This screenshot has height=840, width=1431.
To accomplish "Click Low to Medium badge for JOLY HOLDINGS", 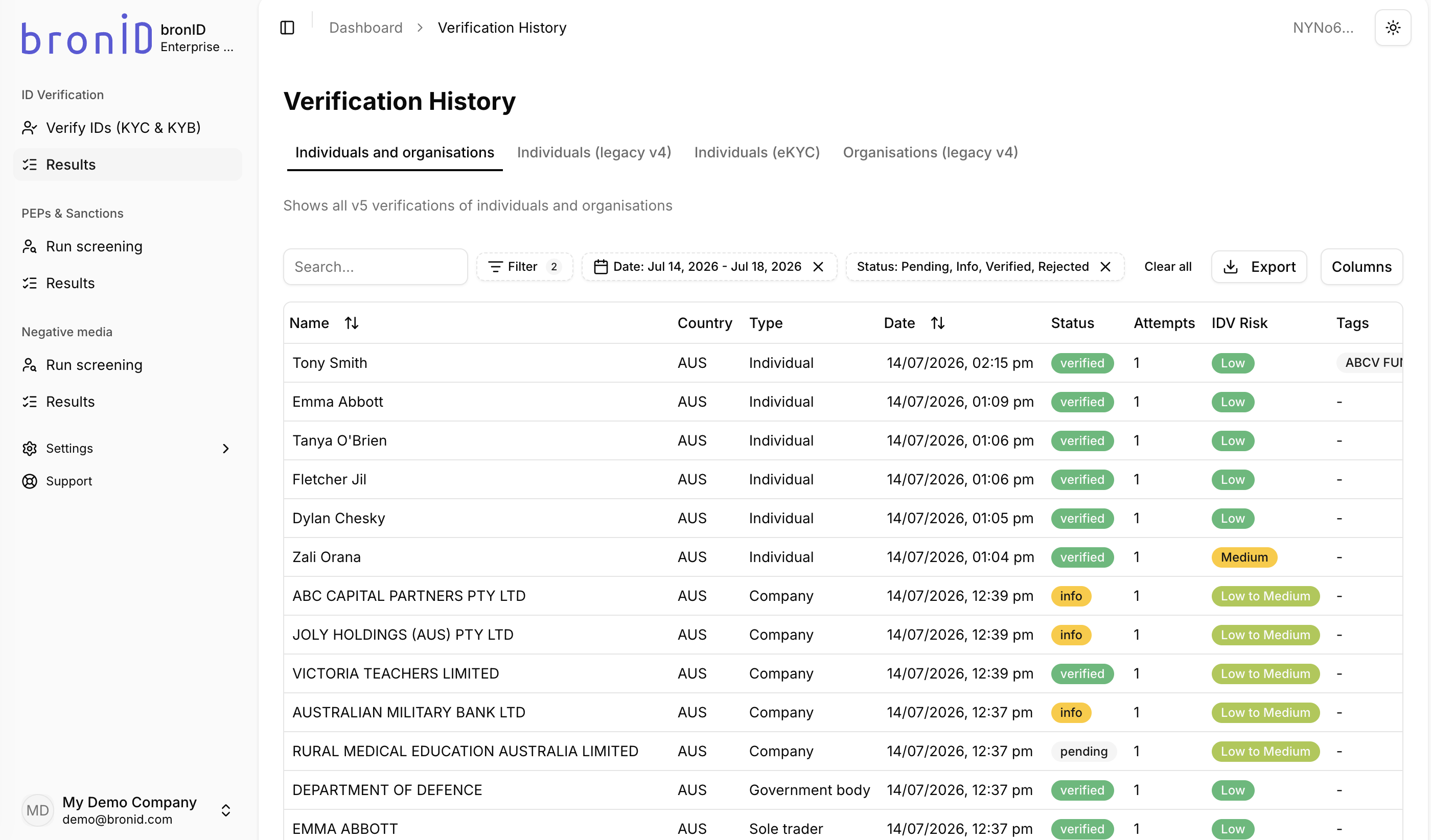I will pyautogui.click(x=1266, y=635).
